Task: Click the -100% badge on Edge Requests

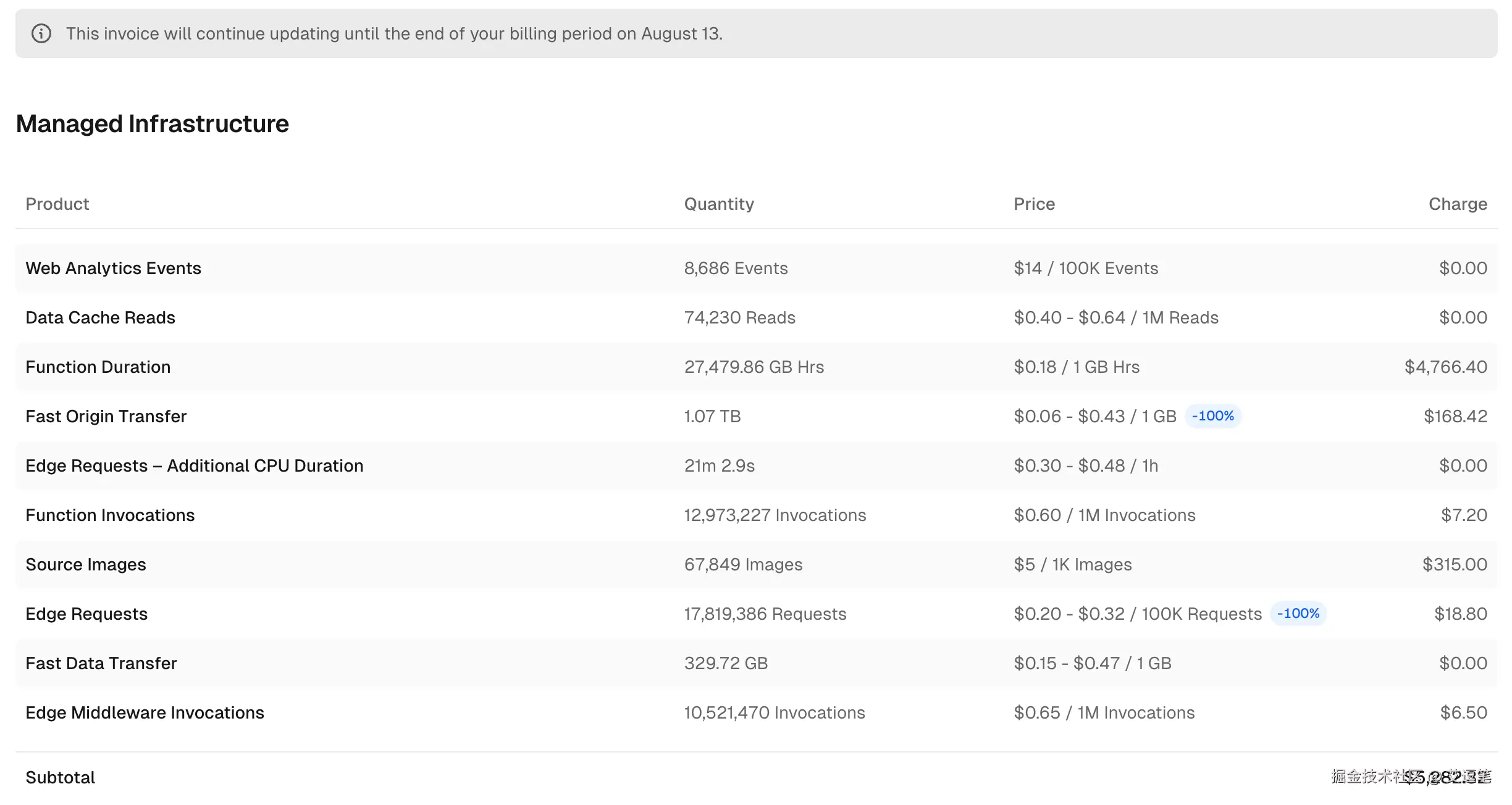Action: 1298,614
